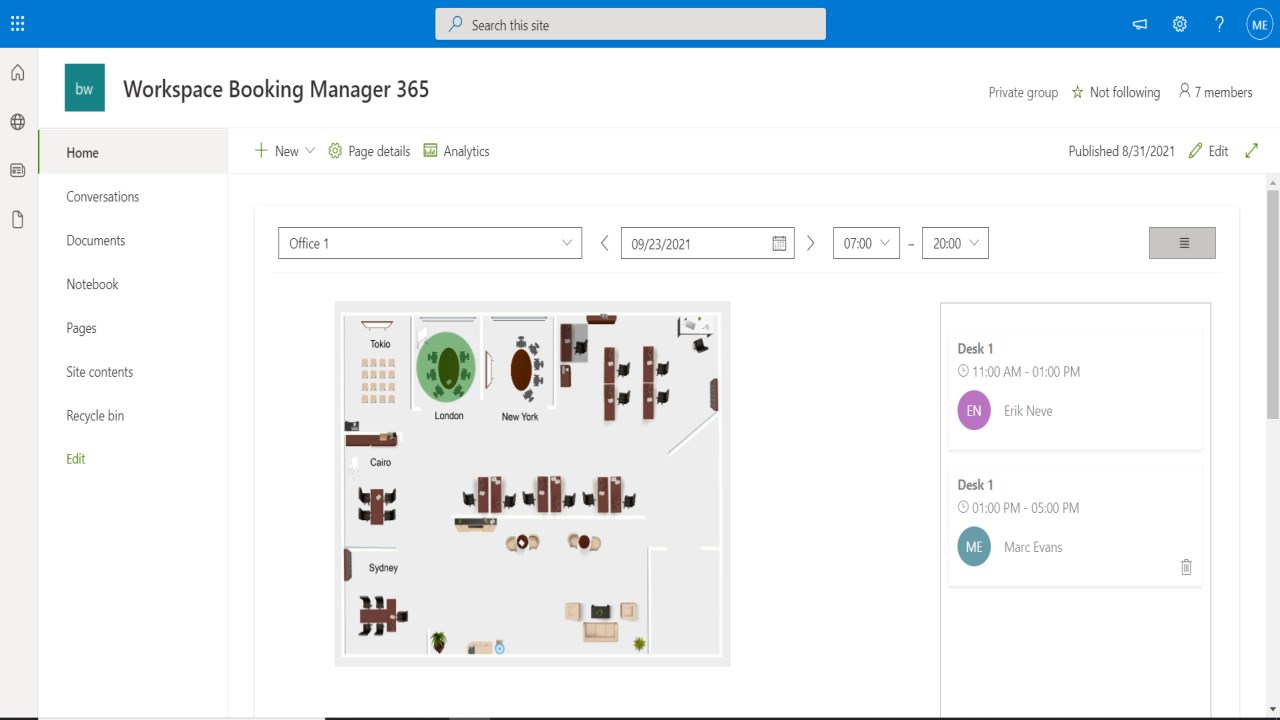Viewport: 1280px width, 720px height.
Task: Open the settings gear icon
Action: pyautogui.click(x=1180, y=24)
